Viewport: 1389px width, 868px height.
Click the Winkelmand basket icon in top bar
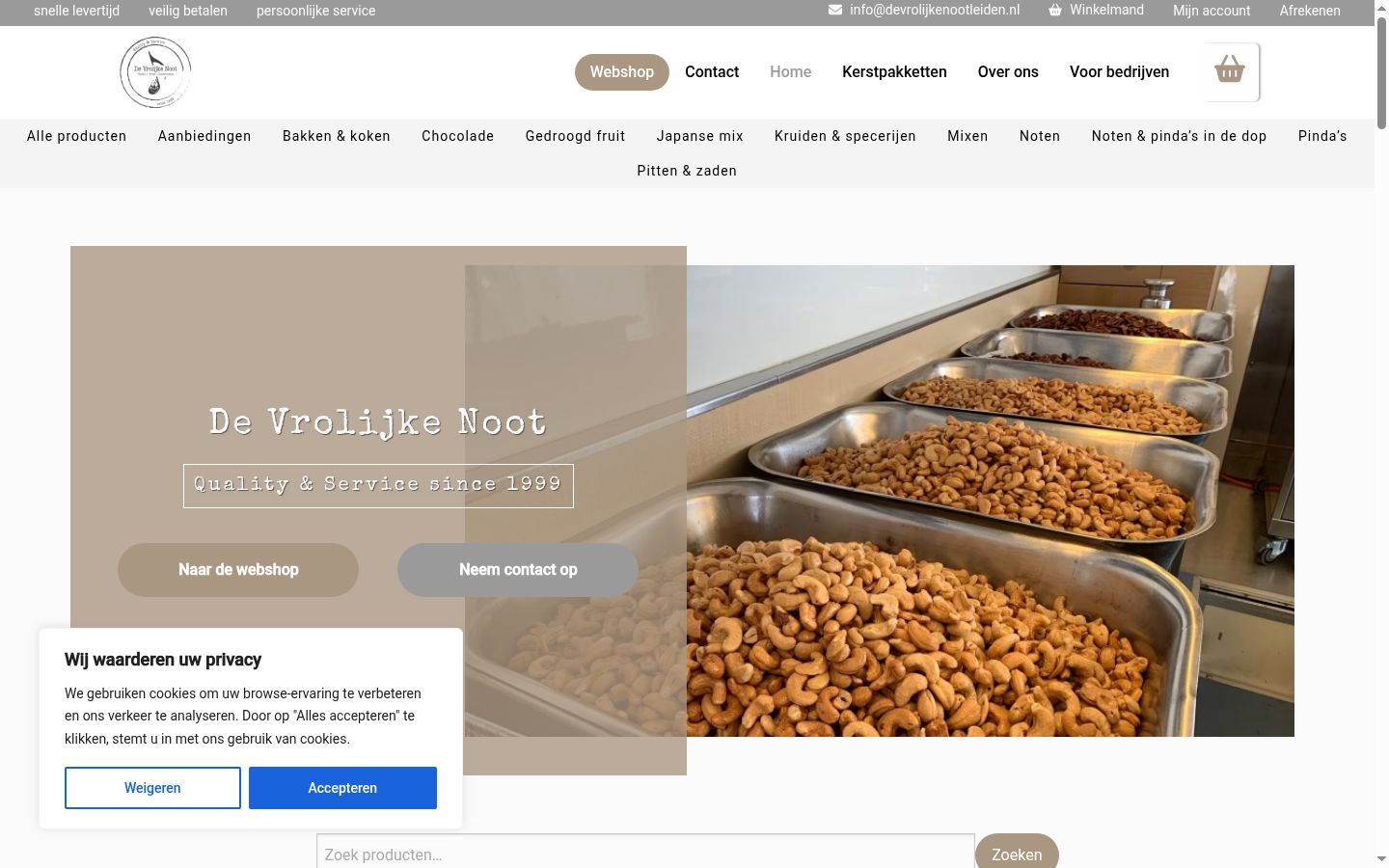pyautogui.click(x=1055, y=10)
